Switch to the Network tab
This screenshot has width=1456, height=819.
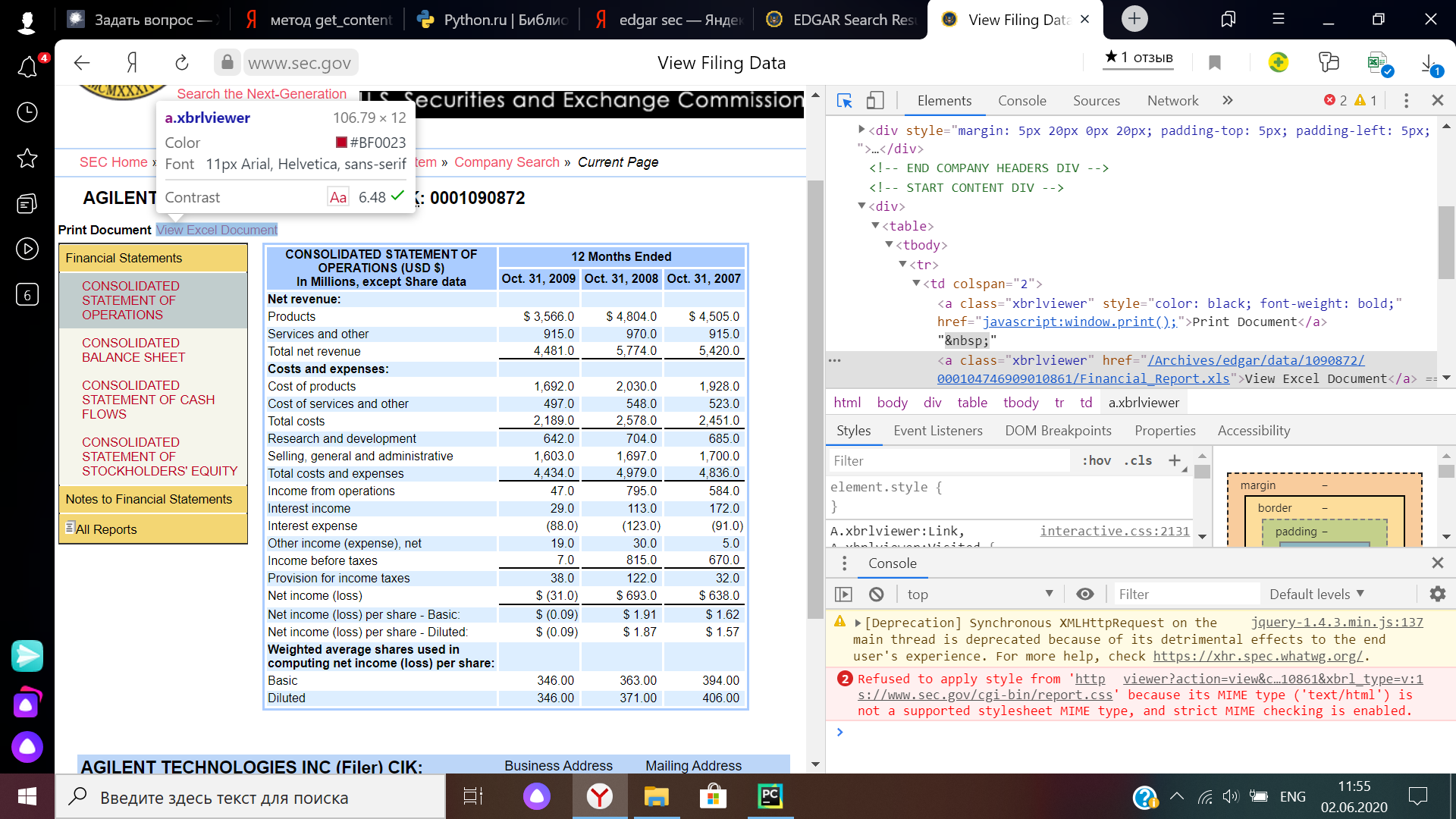click(x=1172, y=101)
